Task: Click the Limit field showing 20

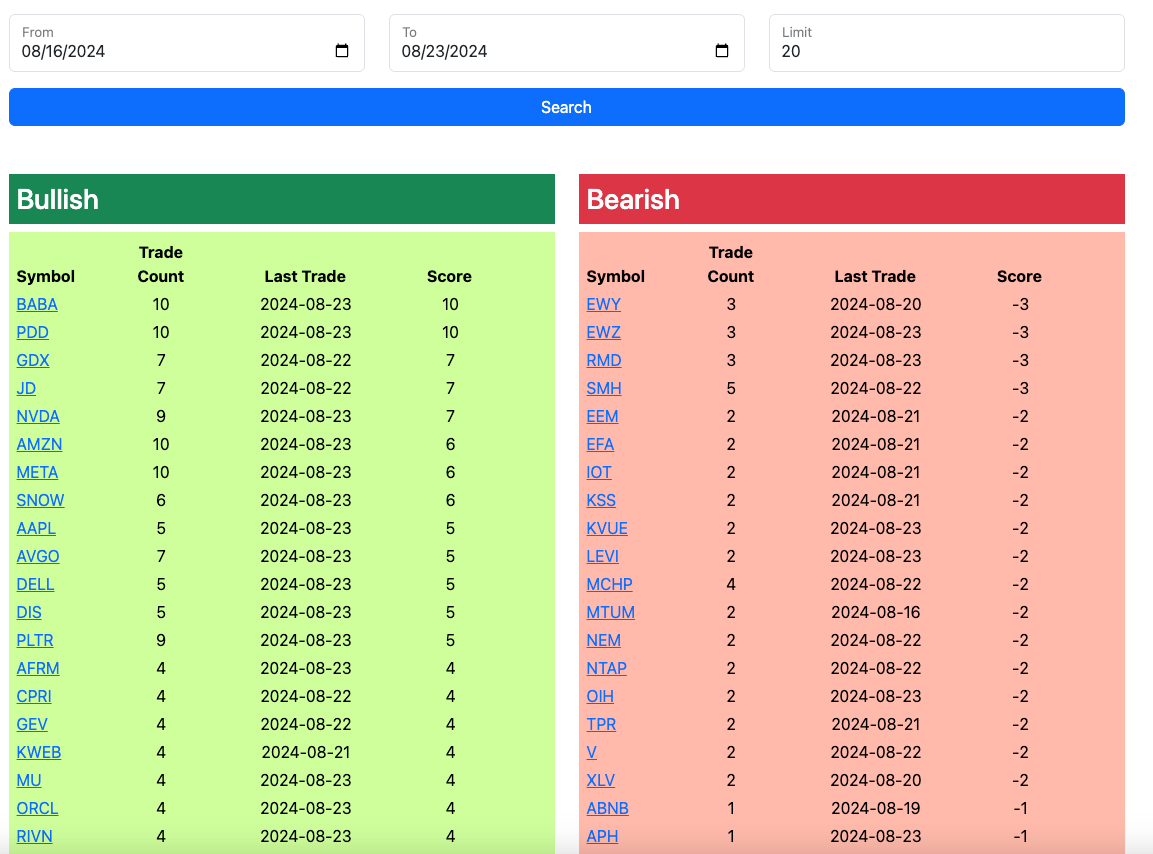Action: coord(946,43)
